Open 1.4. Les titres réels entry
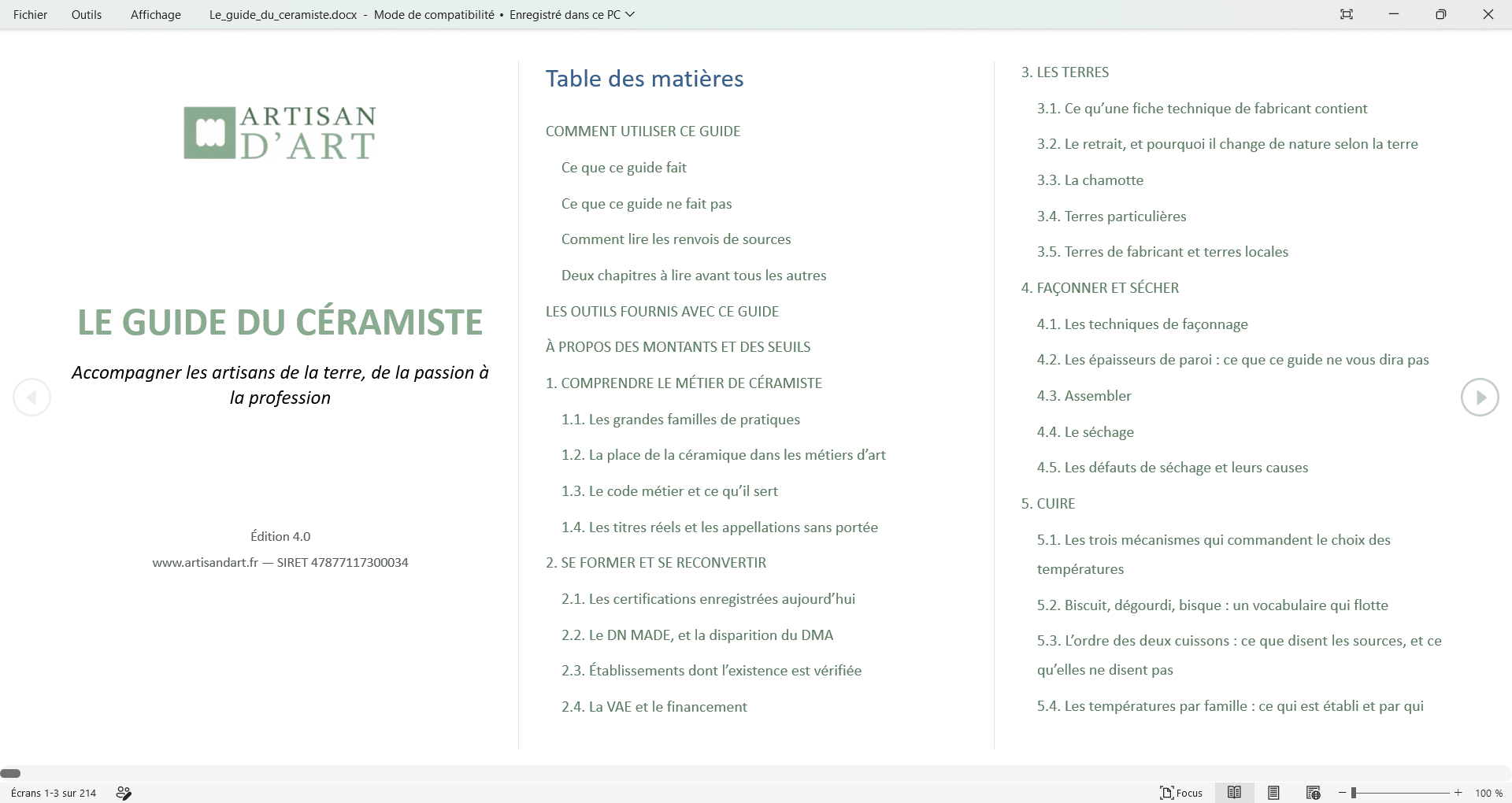Image resolution: width=1512 pixels, height=803 pixels. click(x=720, y=527)
